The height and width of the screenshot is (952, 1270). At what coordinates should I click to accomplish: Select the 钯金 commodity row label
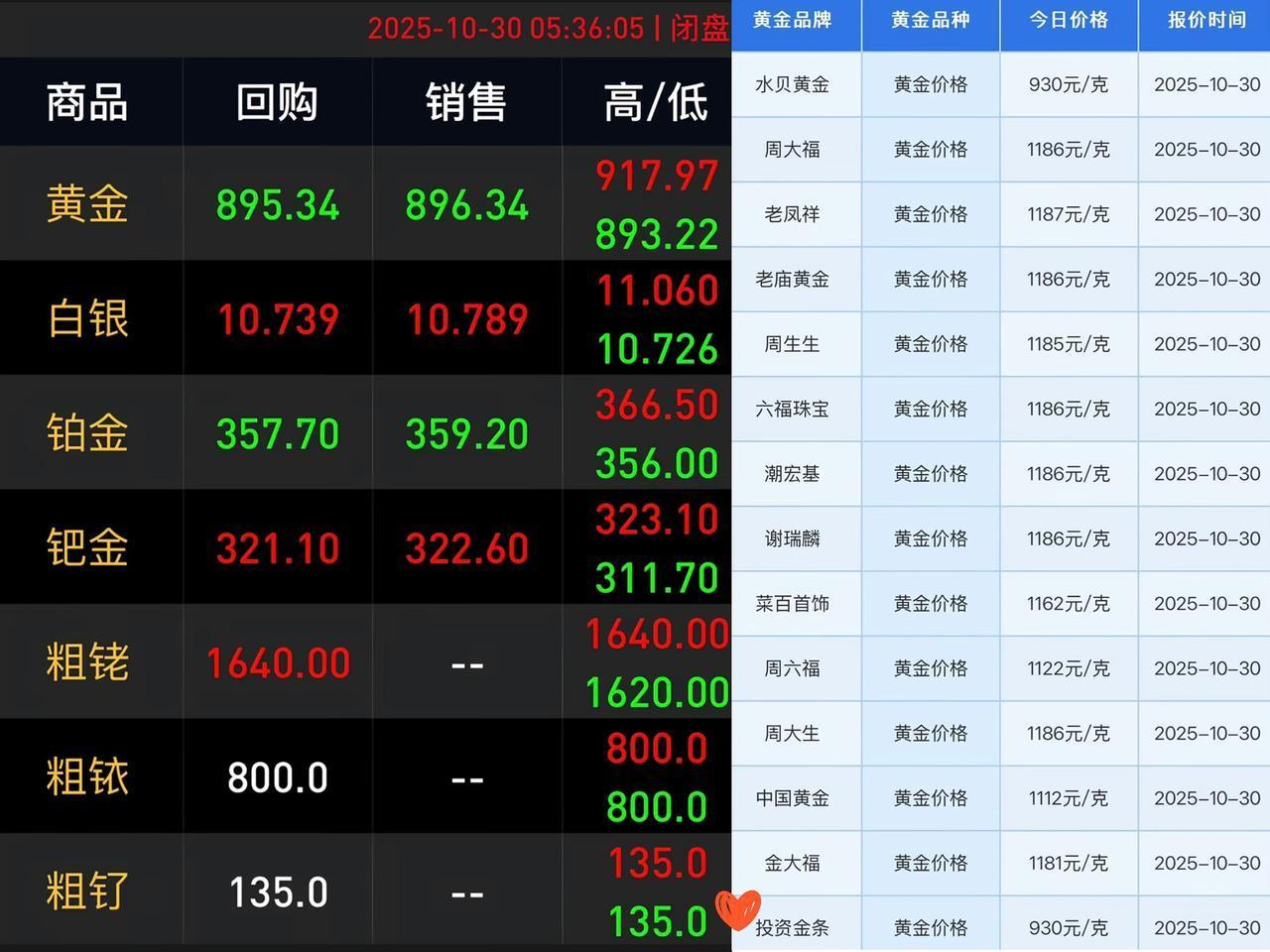click(x=87, y=547)
